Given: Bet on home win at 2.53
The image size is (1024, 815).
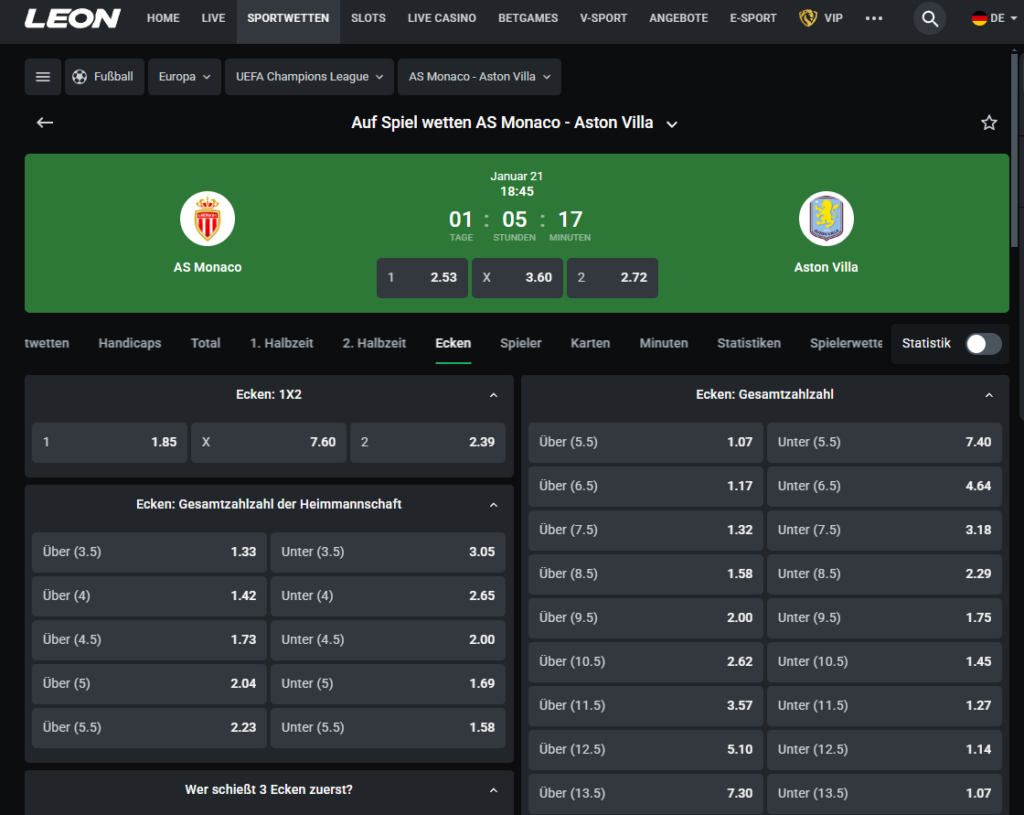Looking at the screenshot, I should coord(422,278).
